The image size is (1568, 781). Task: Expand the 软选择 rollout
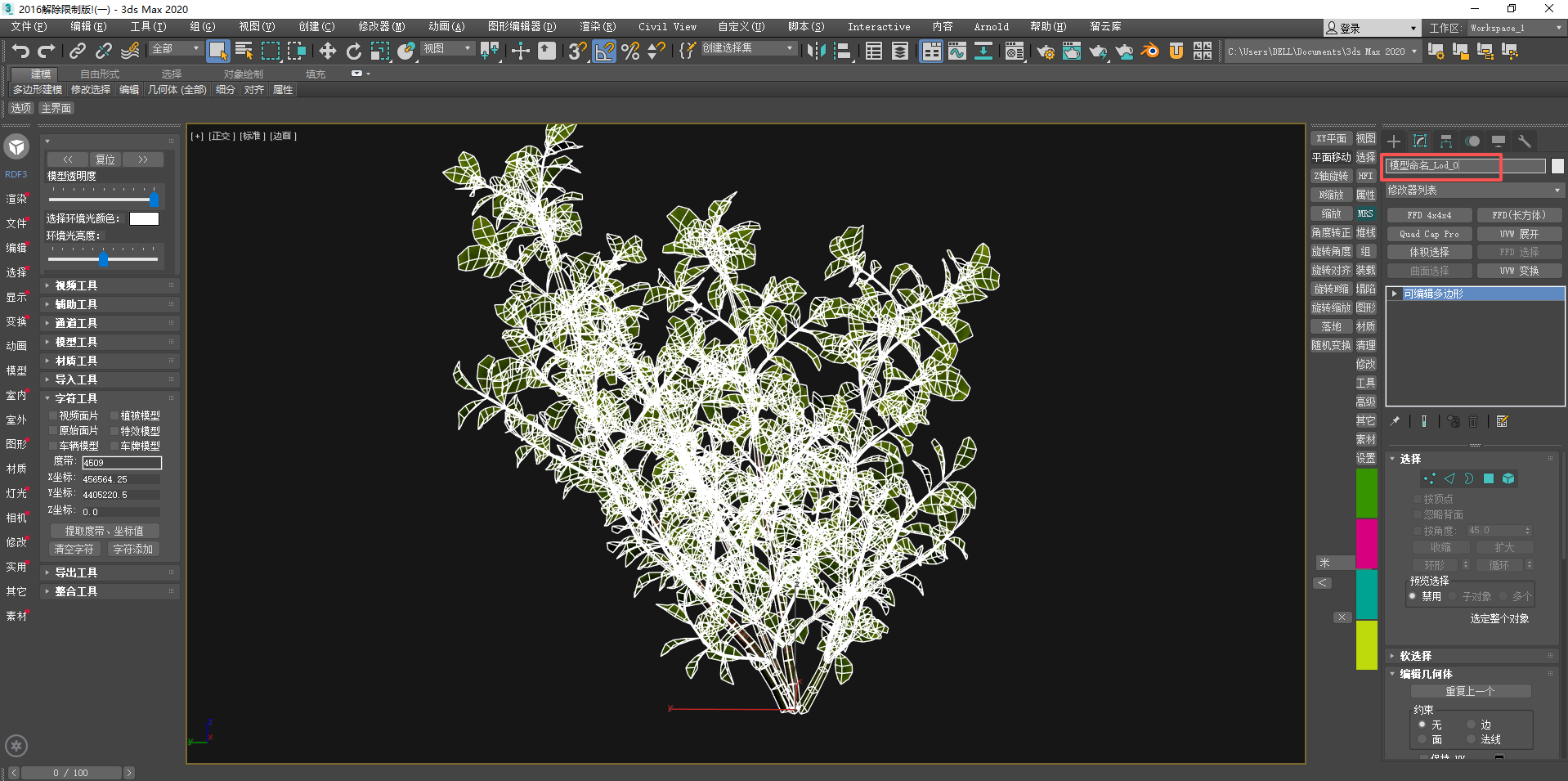tap(1415, 656)
